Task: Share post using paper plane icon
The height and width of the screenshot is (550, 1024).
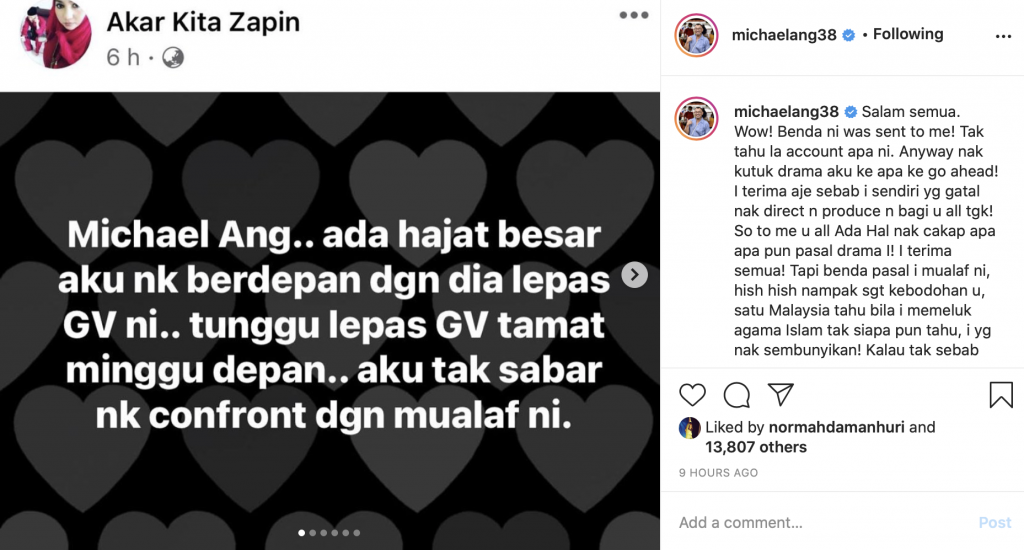Action: pyautogui.click(x=780, y=394)
